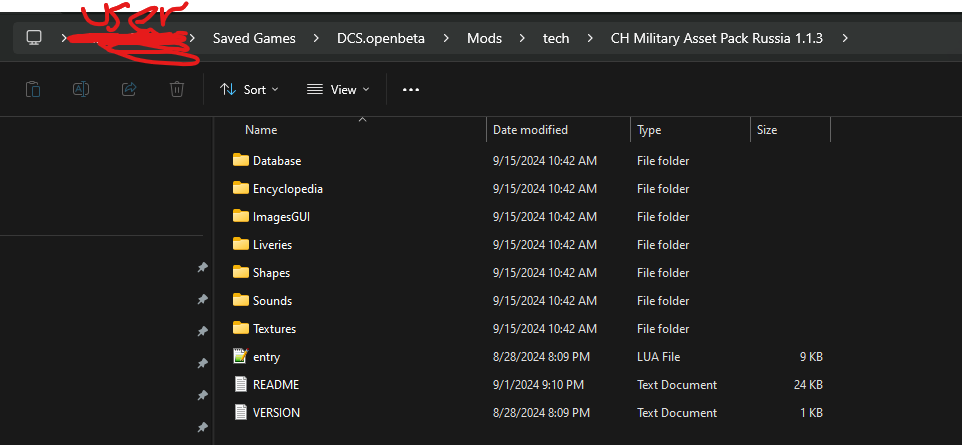Click the LUA File type cell

coord(658,357)
